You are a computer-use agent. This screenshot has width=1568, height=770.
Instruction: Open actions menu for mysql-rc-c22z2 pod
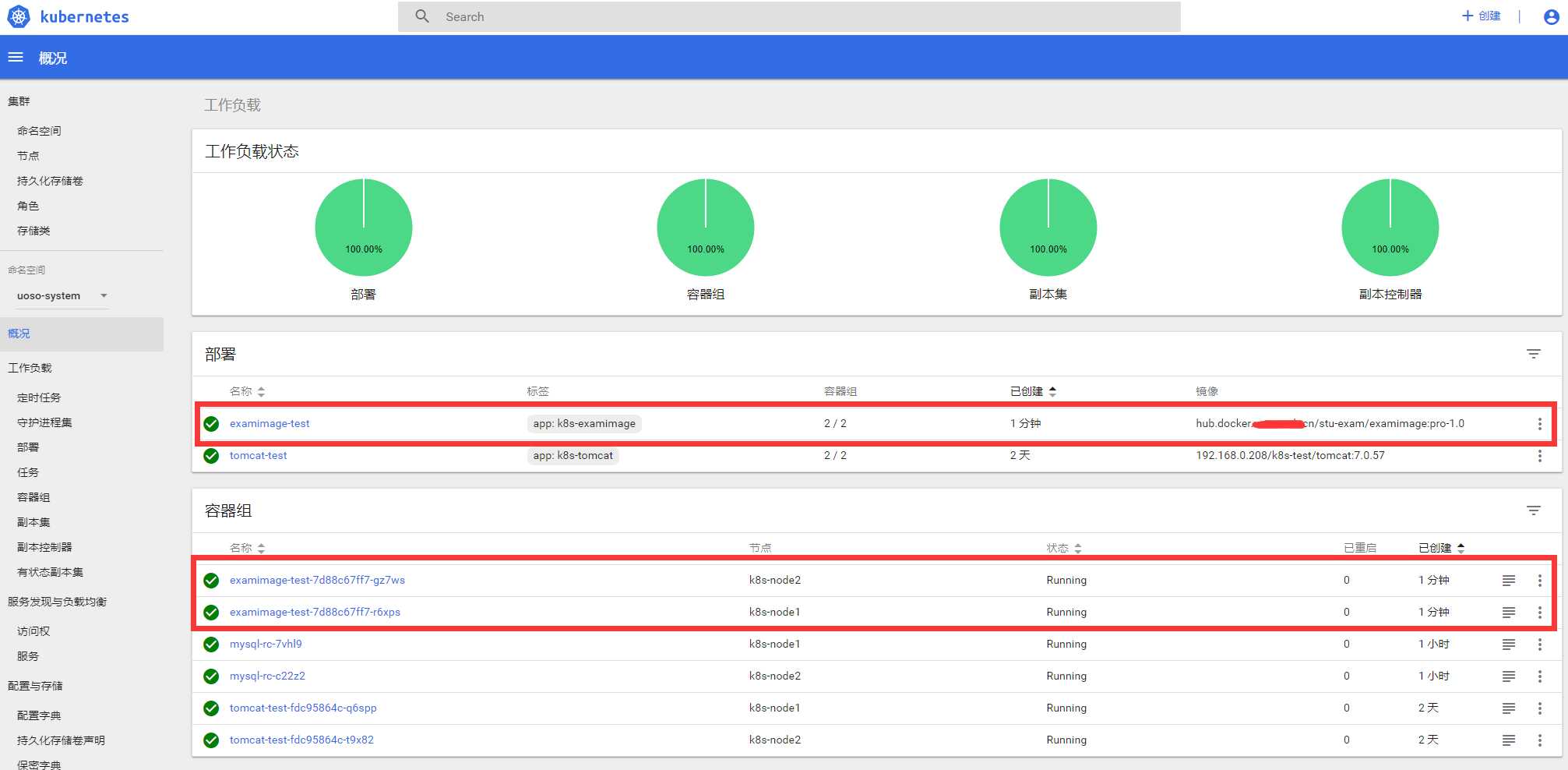(1539, 676)
